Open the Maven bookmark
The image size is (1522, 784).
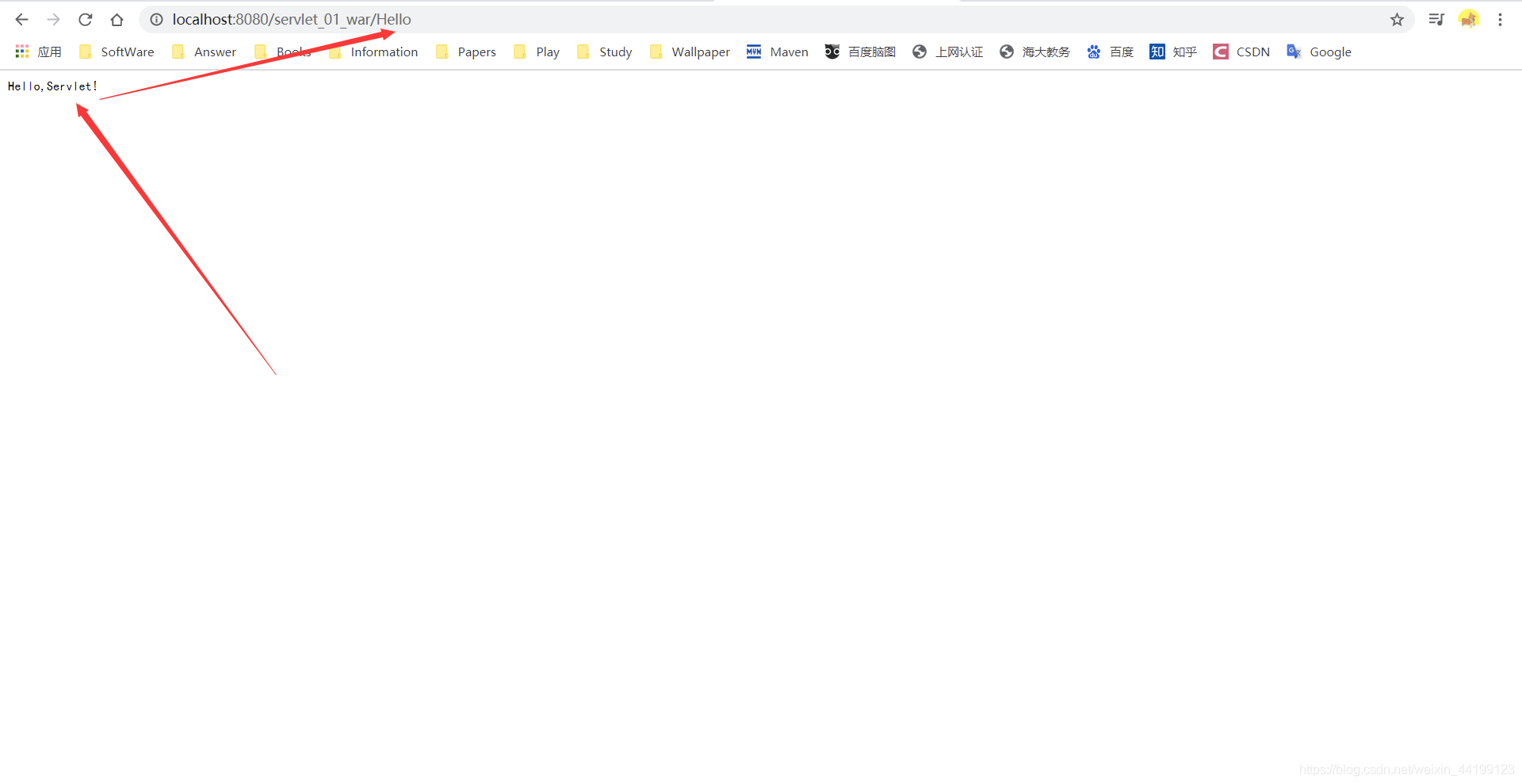[x=778, y=52]
